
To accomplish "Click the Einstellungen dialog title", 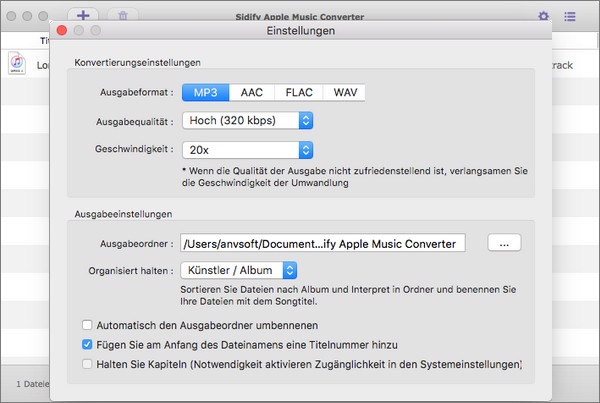I will [301, 31].
